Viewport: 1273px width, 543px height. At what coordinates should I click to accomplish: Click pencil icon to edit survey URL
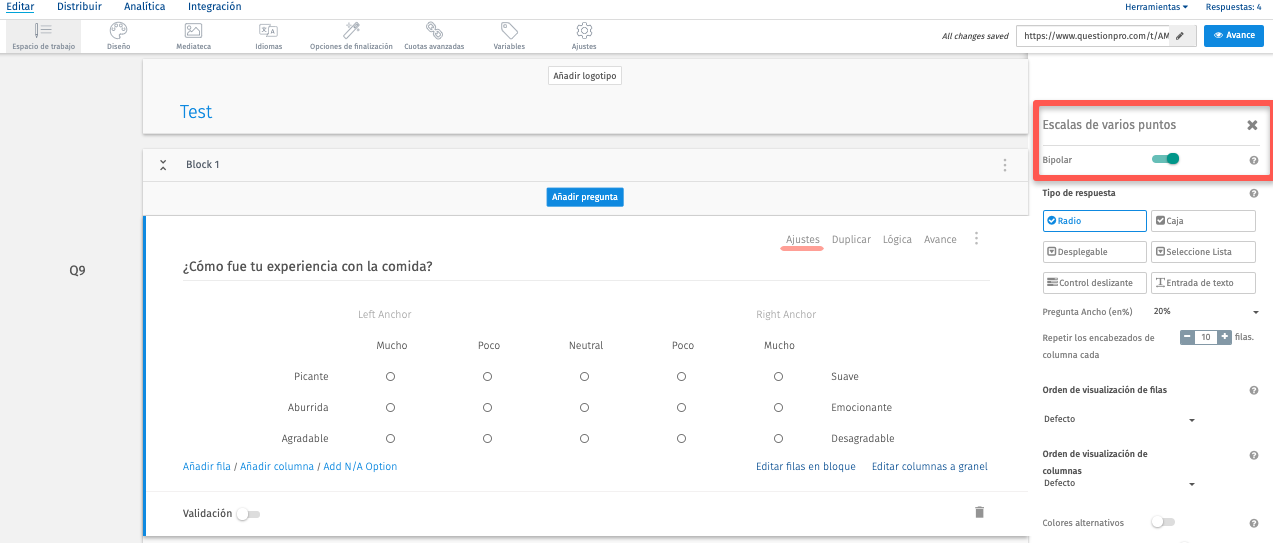(1180, 35)
